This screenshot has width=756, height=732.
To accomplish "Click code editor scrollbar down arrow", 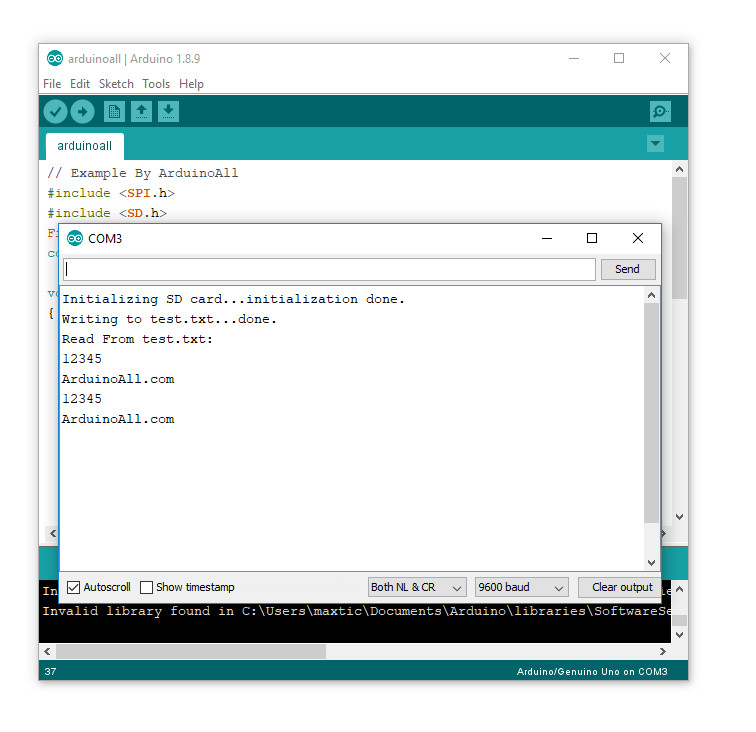I will [x=679, y=517].
